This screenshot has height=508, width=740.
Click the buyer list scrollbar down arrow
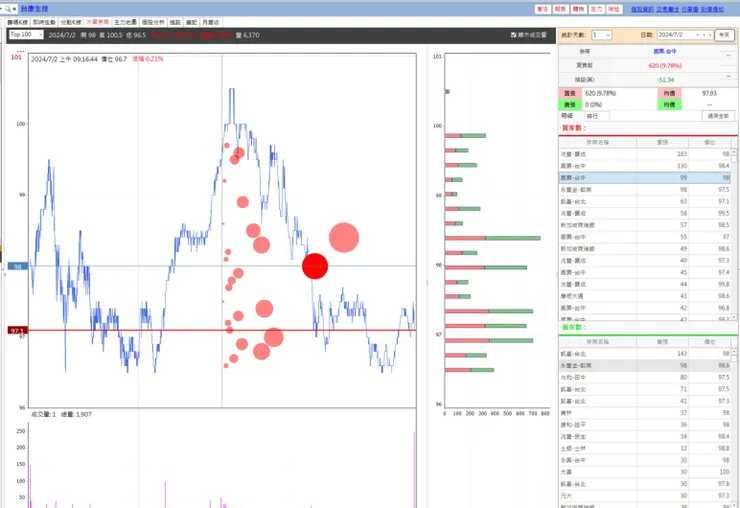pyautogui.click(x=734, y=317)
